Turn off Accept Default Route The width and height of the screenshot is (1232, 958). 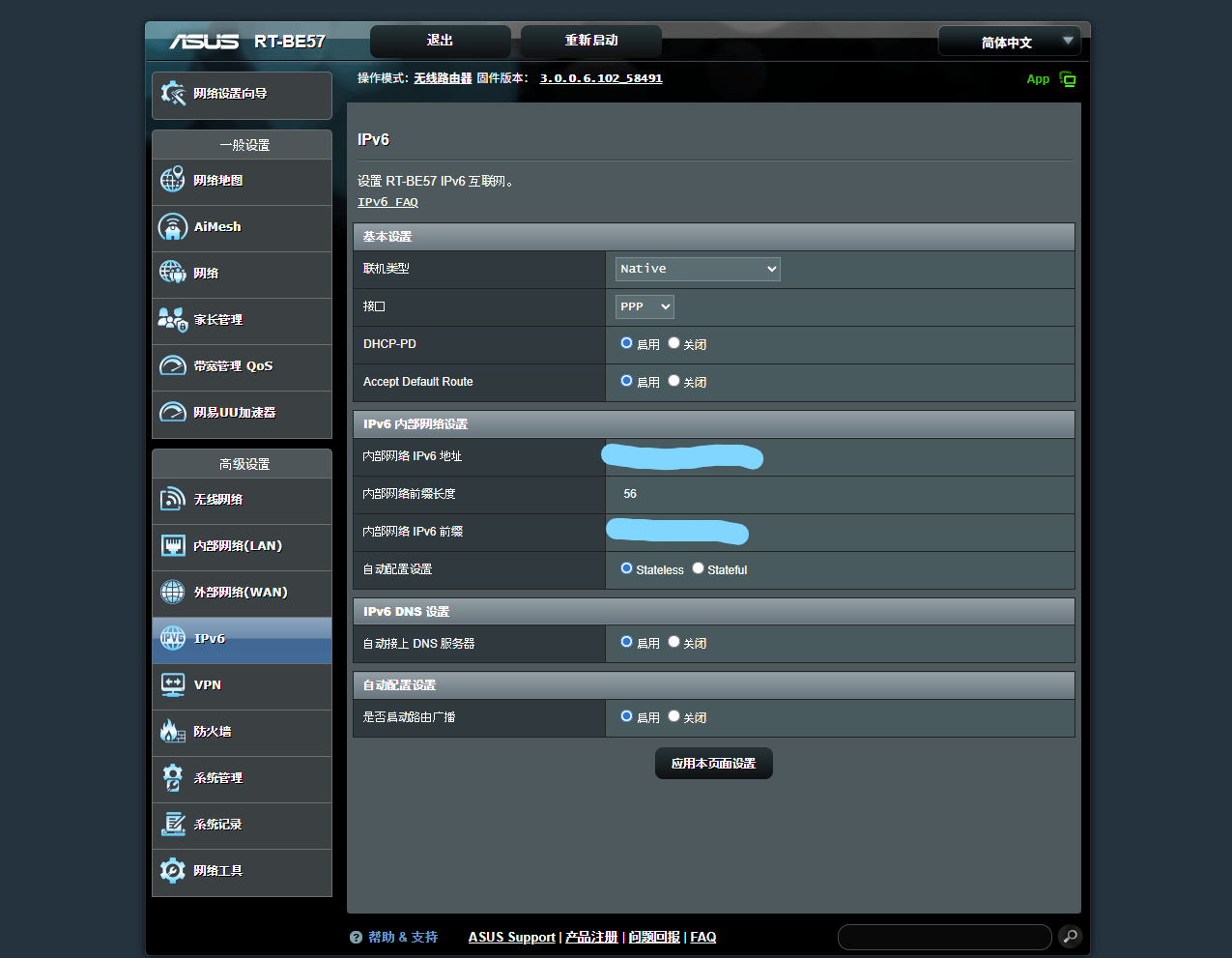(x=673, y=380)
